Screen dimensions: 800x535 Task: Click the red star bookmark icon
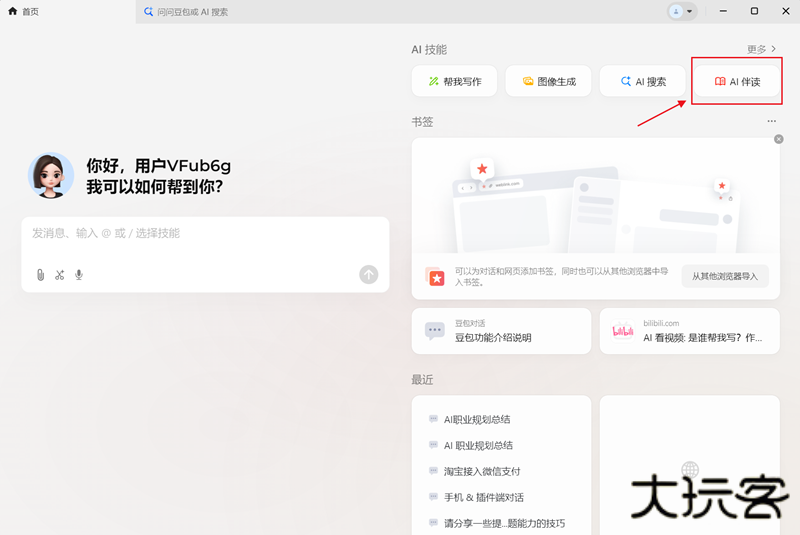coord(437,278)
